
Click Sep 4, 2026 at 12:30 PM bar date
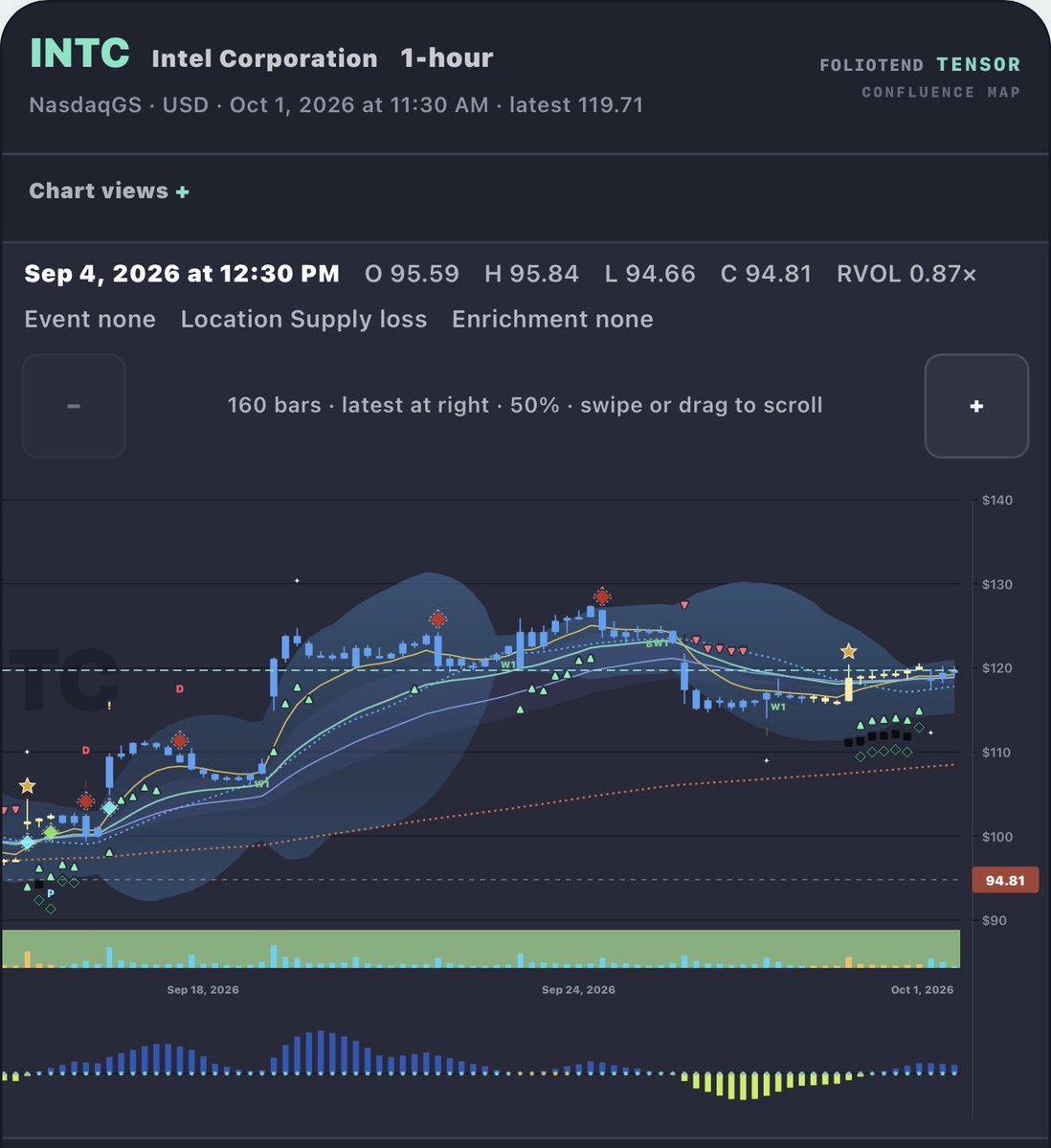tap(182, 274)
